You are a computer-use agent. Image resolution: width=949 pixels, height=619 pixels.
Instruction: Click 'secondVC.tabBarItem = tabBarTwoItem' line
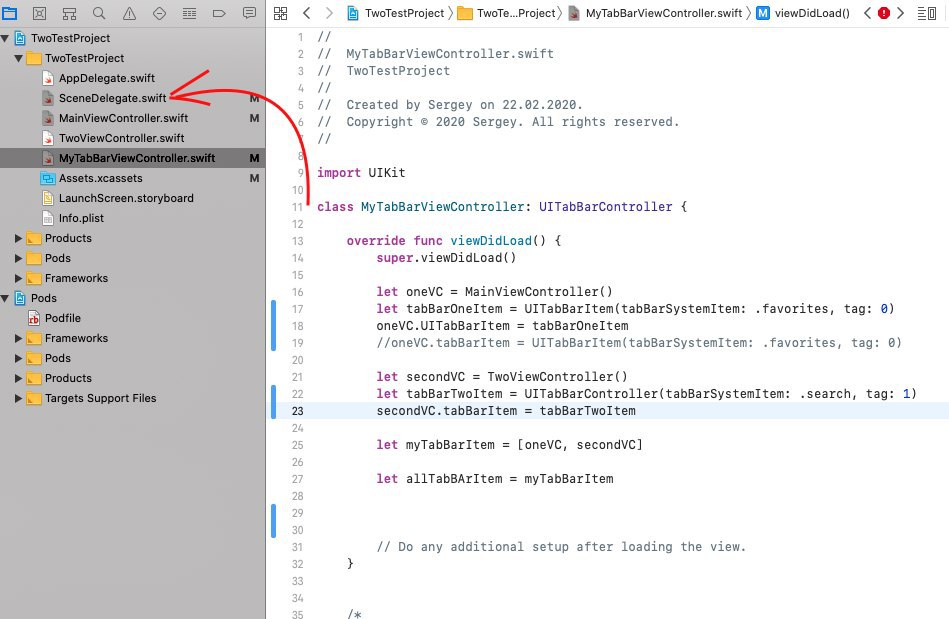click(506, 411)
